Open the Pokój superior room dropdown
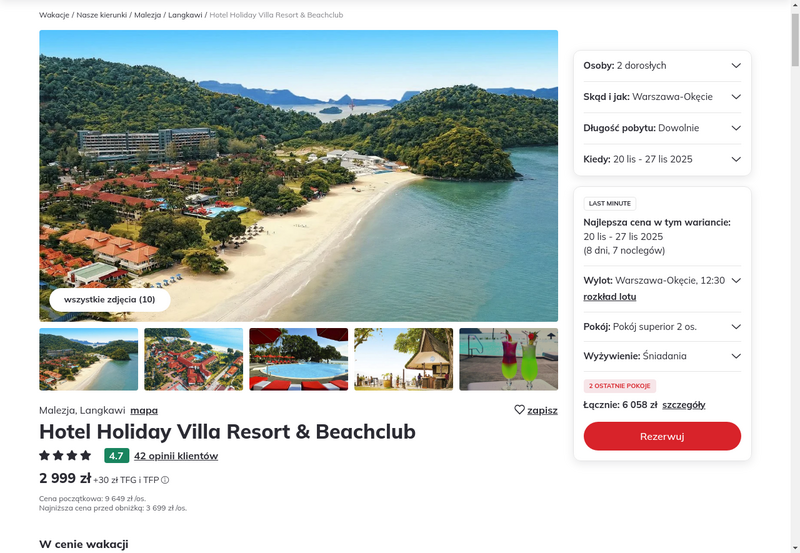The width and height of the screenshot is (800, 553). click(662, 327)
